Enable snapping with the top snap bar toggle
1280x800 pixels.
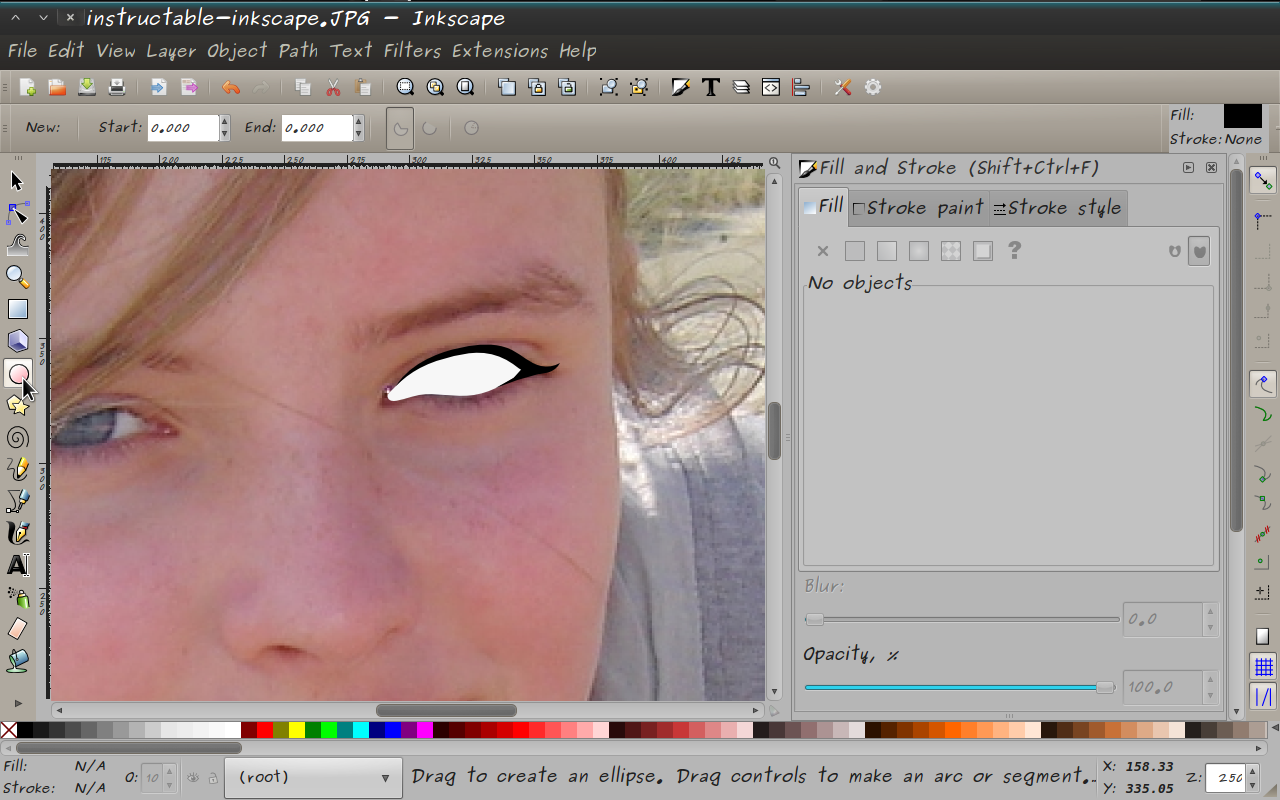click(x=1262, y=181)
